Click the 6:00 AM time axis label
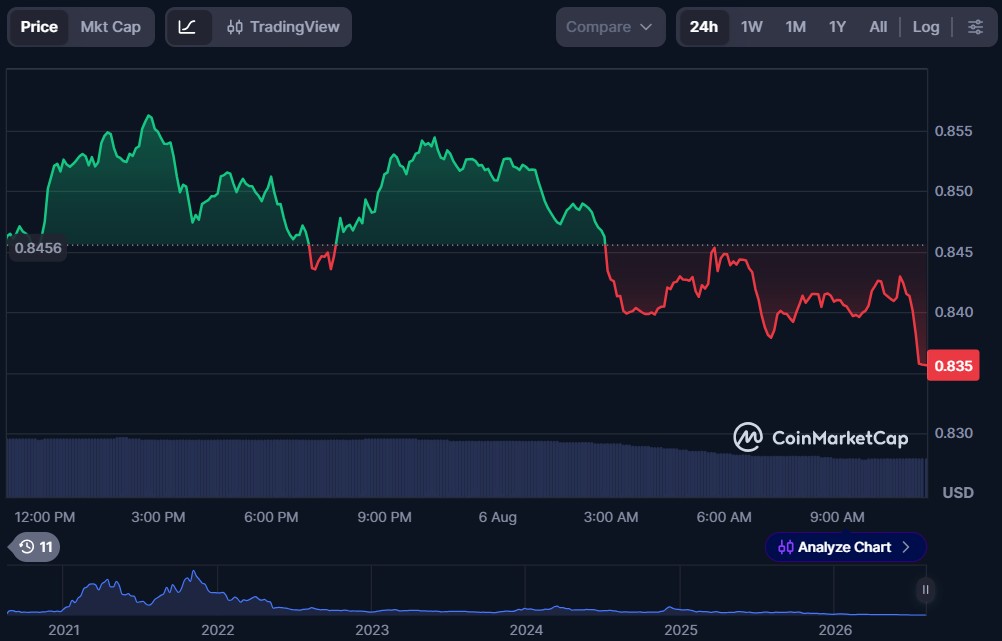 (x=724, y=517)
